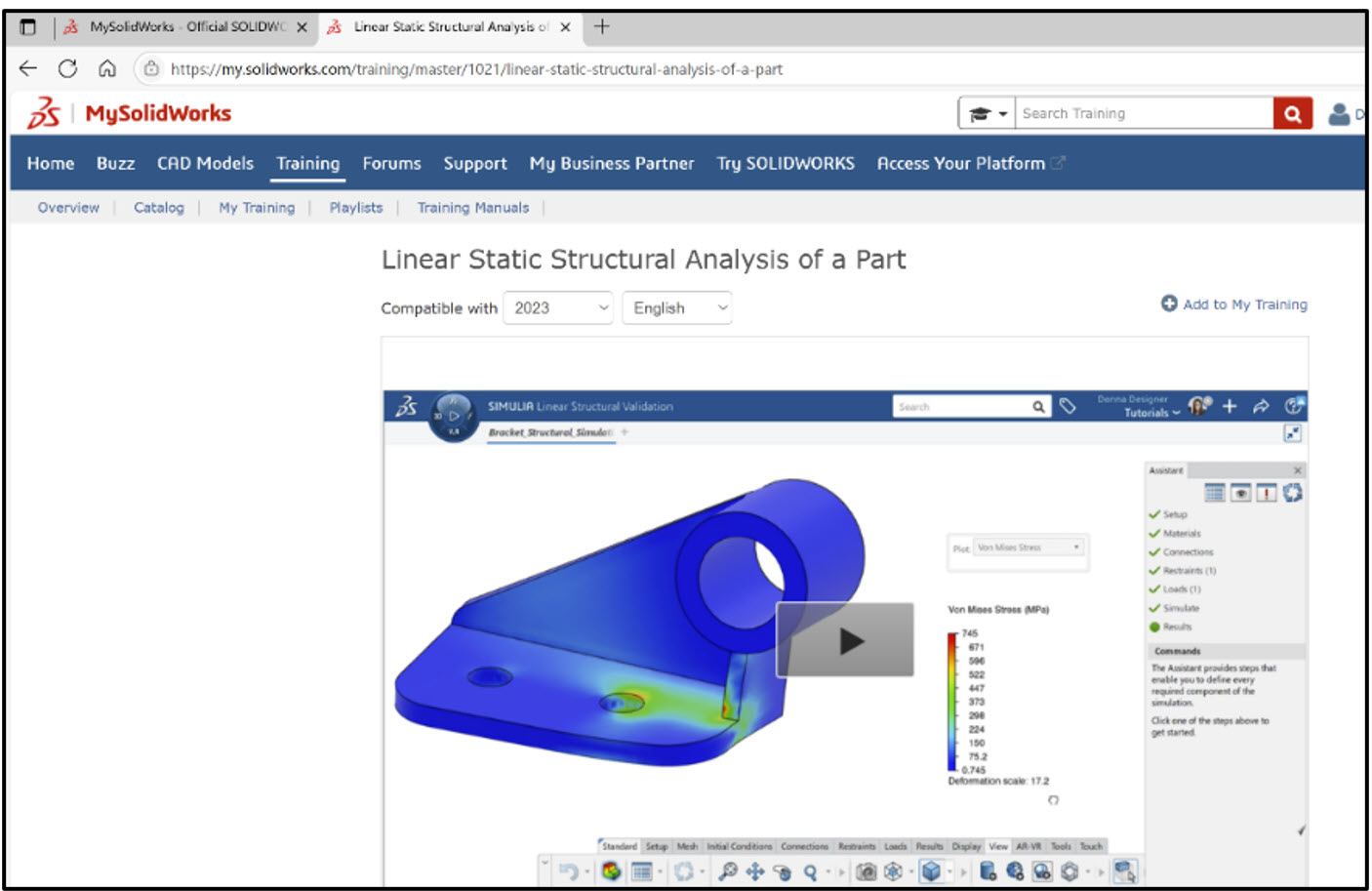The image size is (1372, 891).
Task: Open the Training Manuals menu item
Action: [x=472, y=207]
